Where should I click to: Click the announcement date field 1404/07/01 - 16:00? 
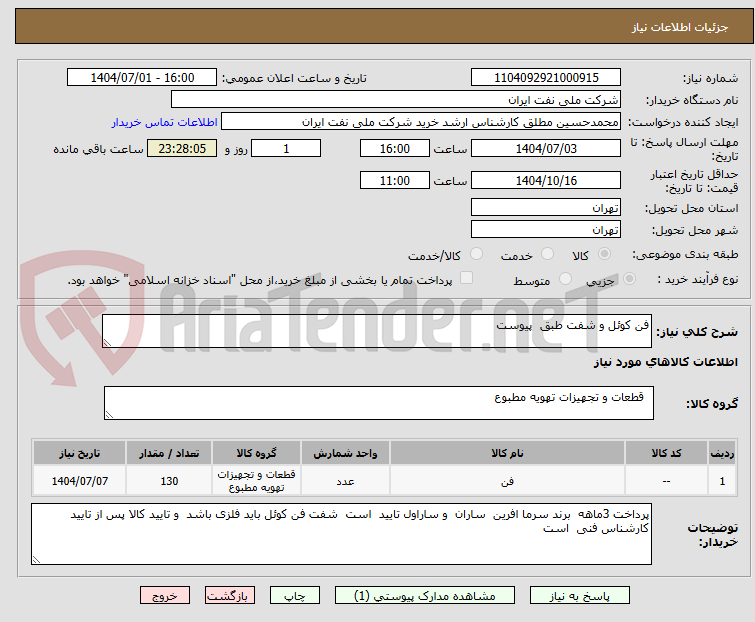[142, 78]
